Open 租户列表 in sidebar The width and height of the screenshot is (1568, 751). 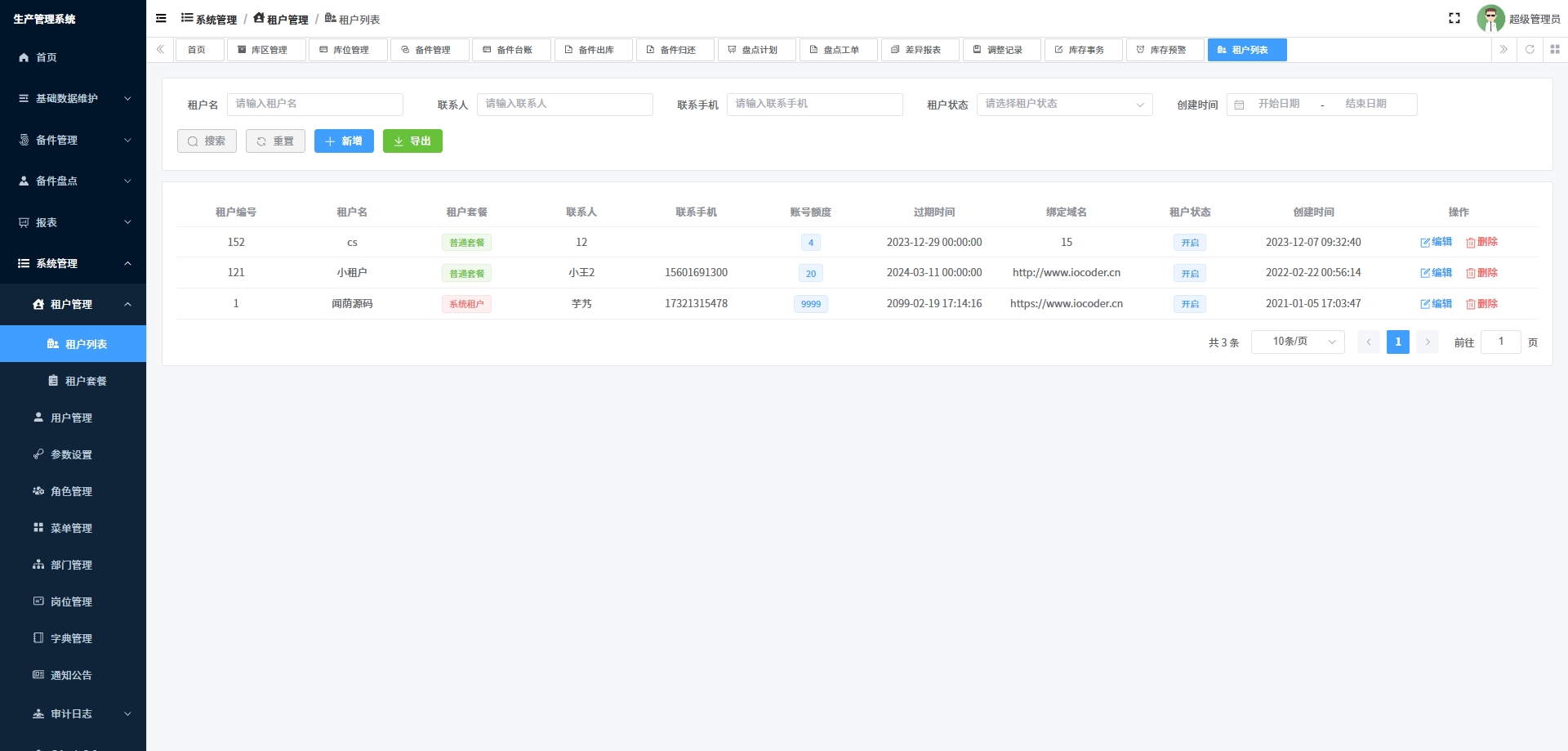point(73,344)
